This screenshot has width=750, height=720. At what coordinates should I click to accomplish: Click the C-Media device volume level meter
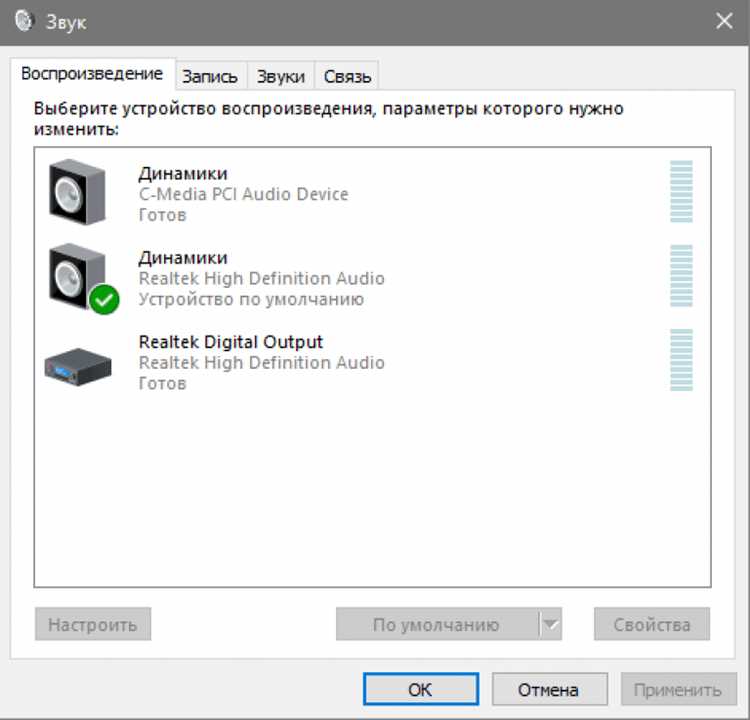[681, 192]
